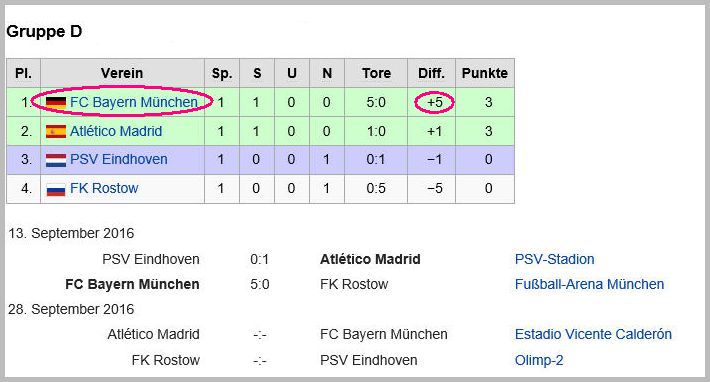Click the 5:0 match score result

tap(259, 284)
